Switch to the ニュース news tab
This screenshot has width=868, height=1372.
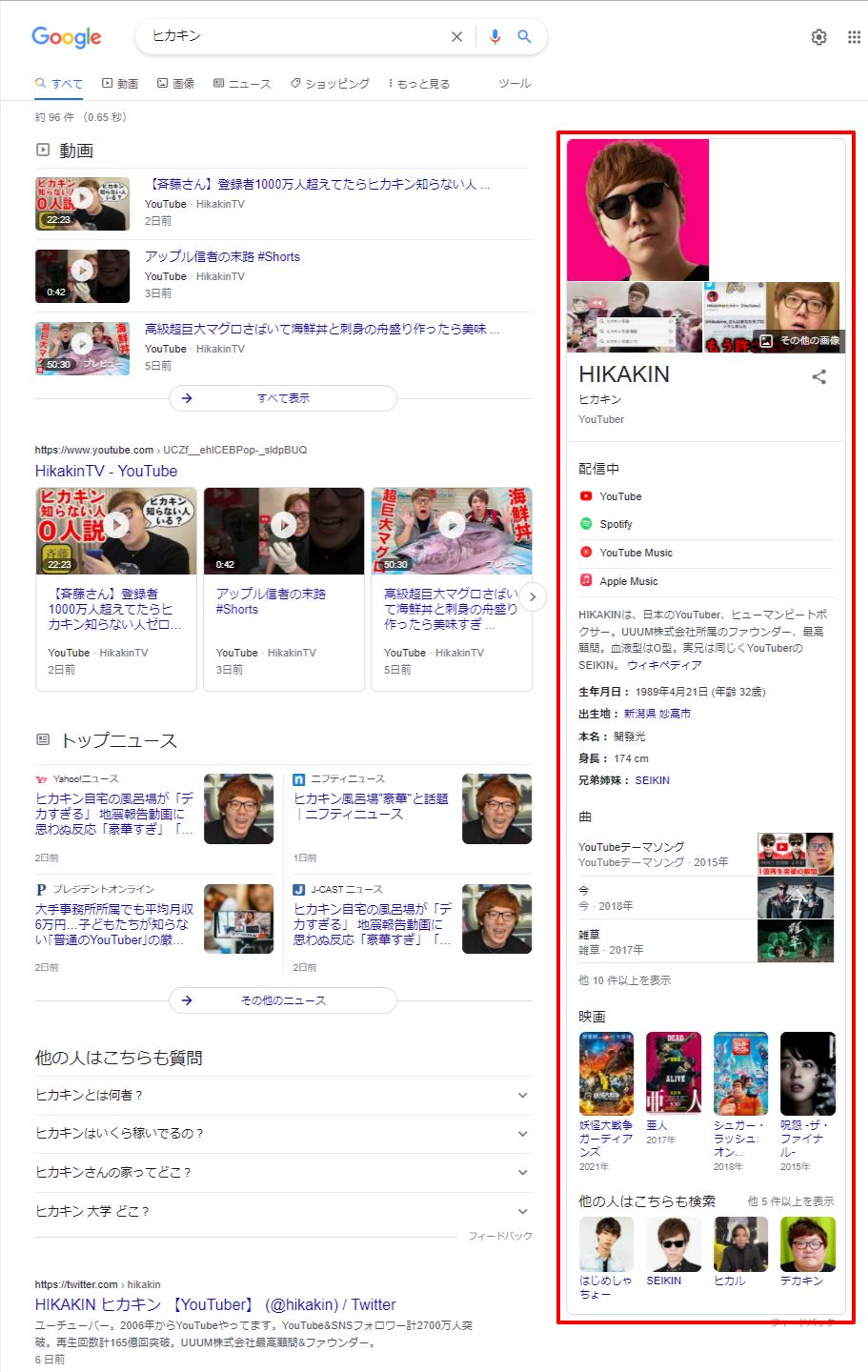pyautogui.click(x=243, y=84)
